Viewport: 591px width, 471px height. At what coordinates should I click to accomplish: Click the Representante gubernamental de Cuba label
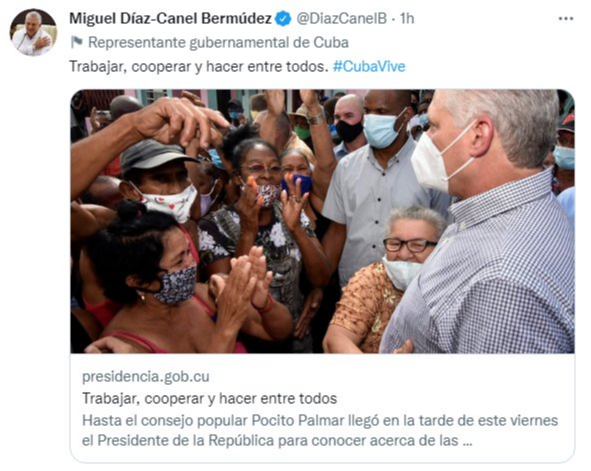click(x=218, y=43)
